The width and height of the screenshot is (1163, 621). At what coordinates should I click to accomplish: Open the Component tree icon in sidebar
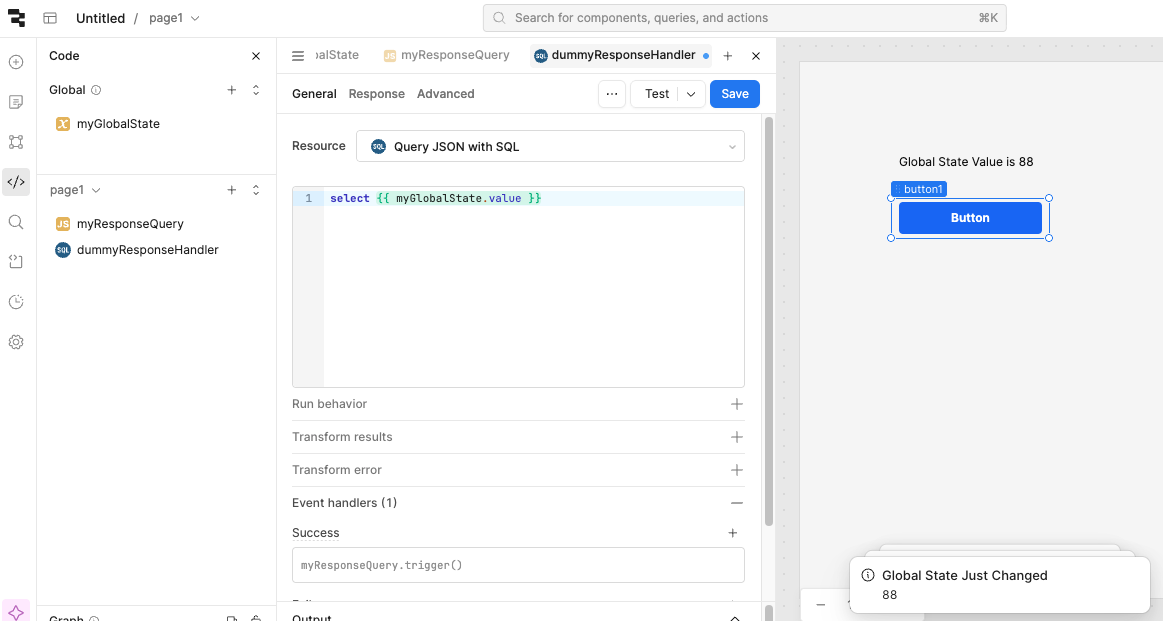(16, 142)
